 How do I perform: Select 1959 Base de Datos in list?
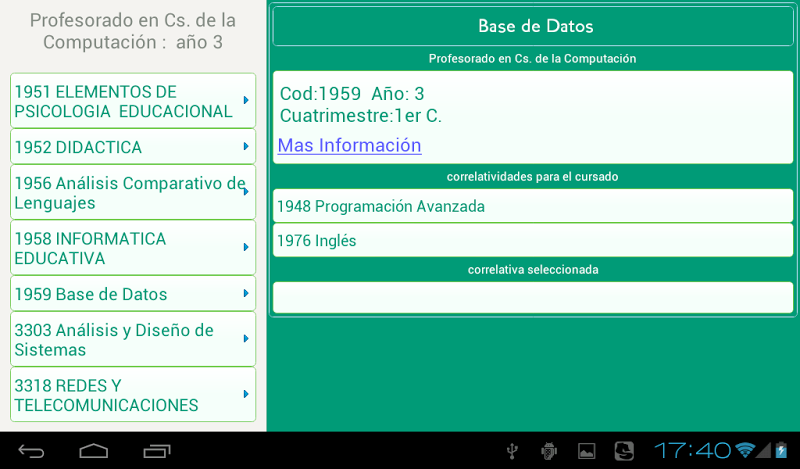pos(133,293)
